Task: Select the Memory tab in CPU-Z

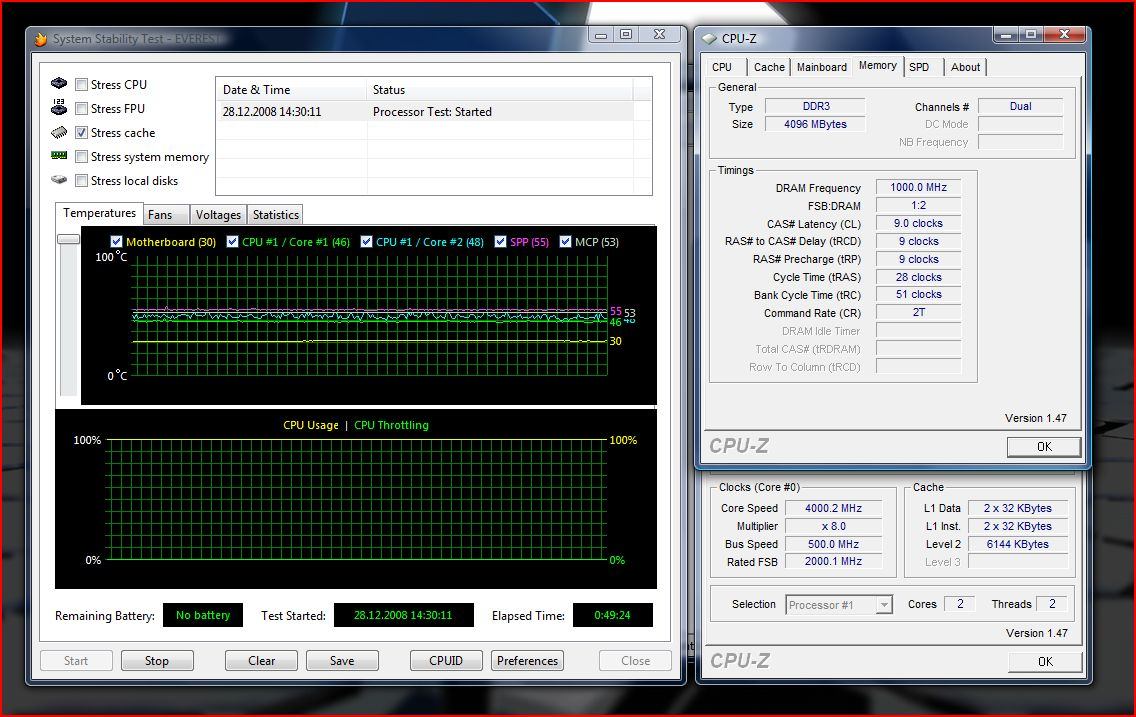Action: click(x=878, y=66)
